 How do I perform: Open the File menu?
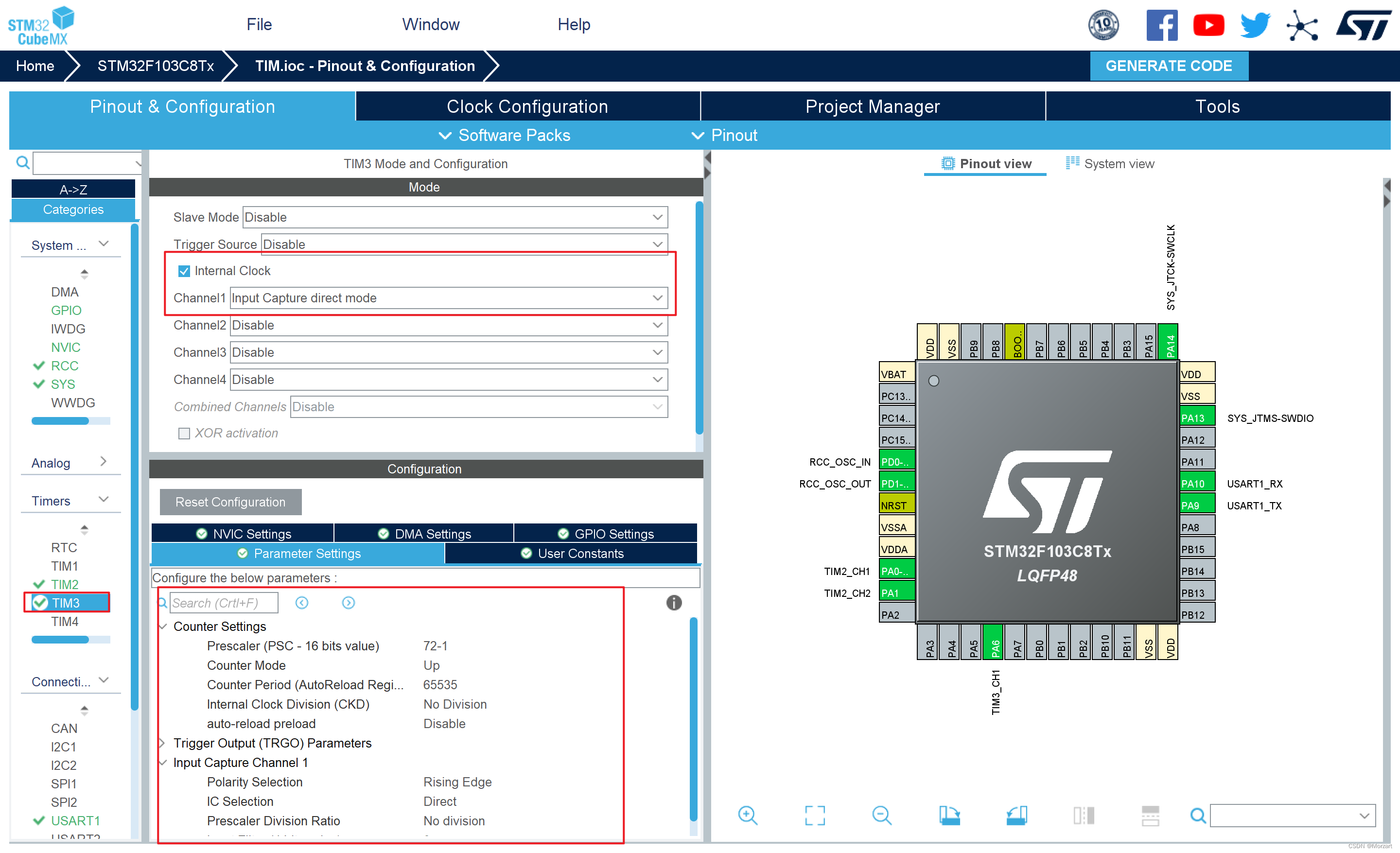coord(259,24)
